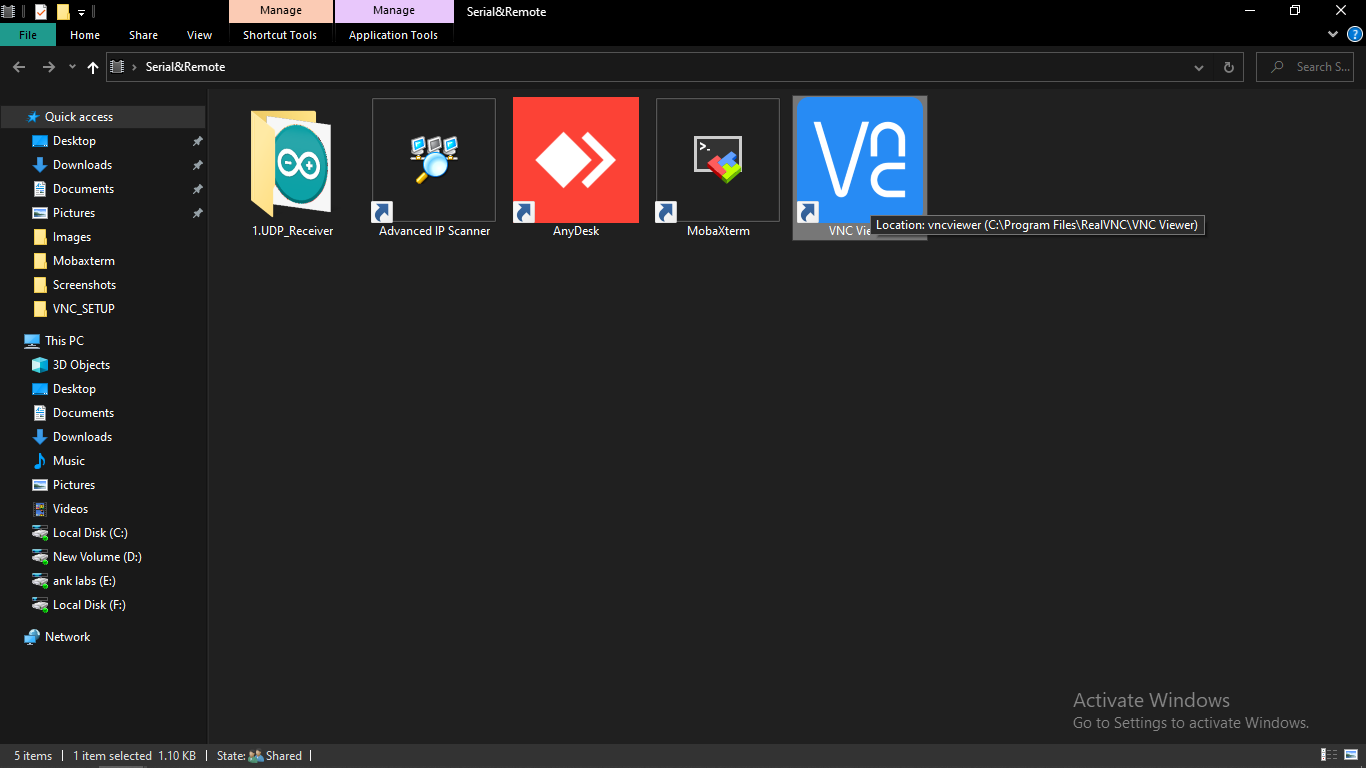The image size is (1366, 768).
Task: Open the Help question mark icon
Action: (1355, 34)
